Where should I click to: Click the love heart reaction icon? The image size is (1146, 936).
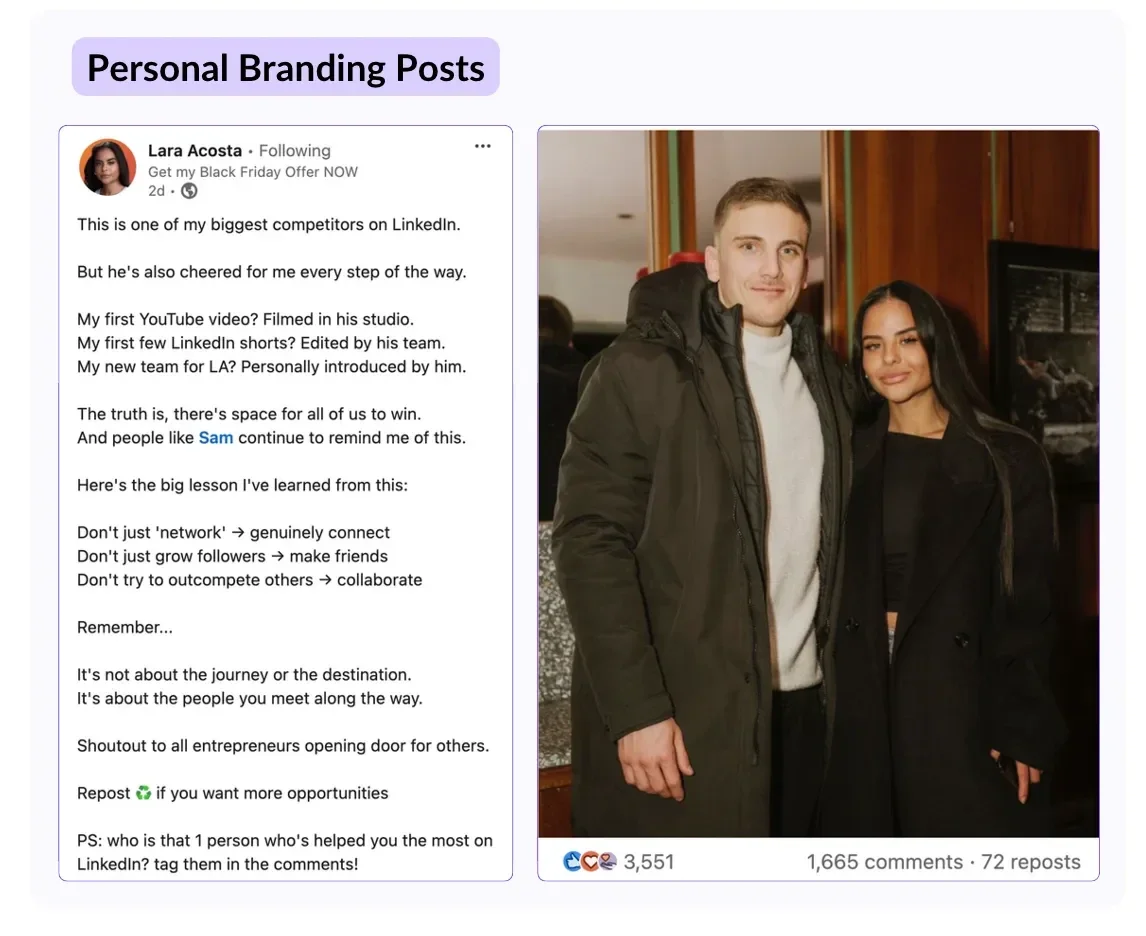[590, 860]
